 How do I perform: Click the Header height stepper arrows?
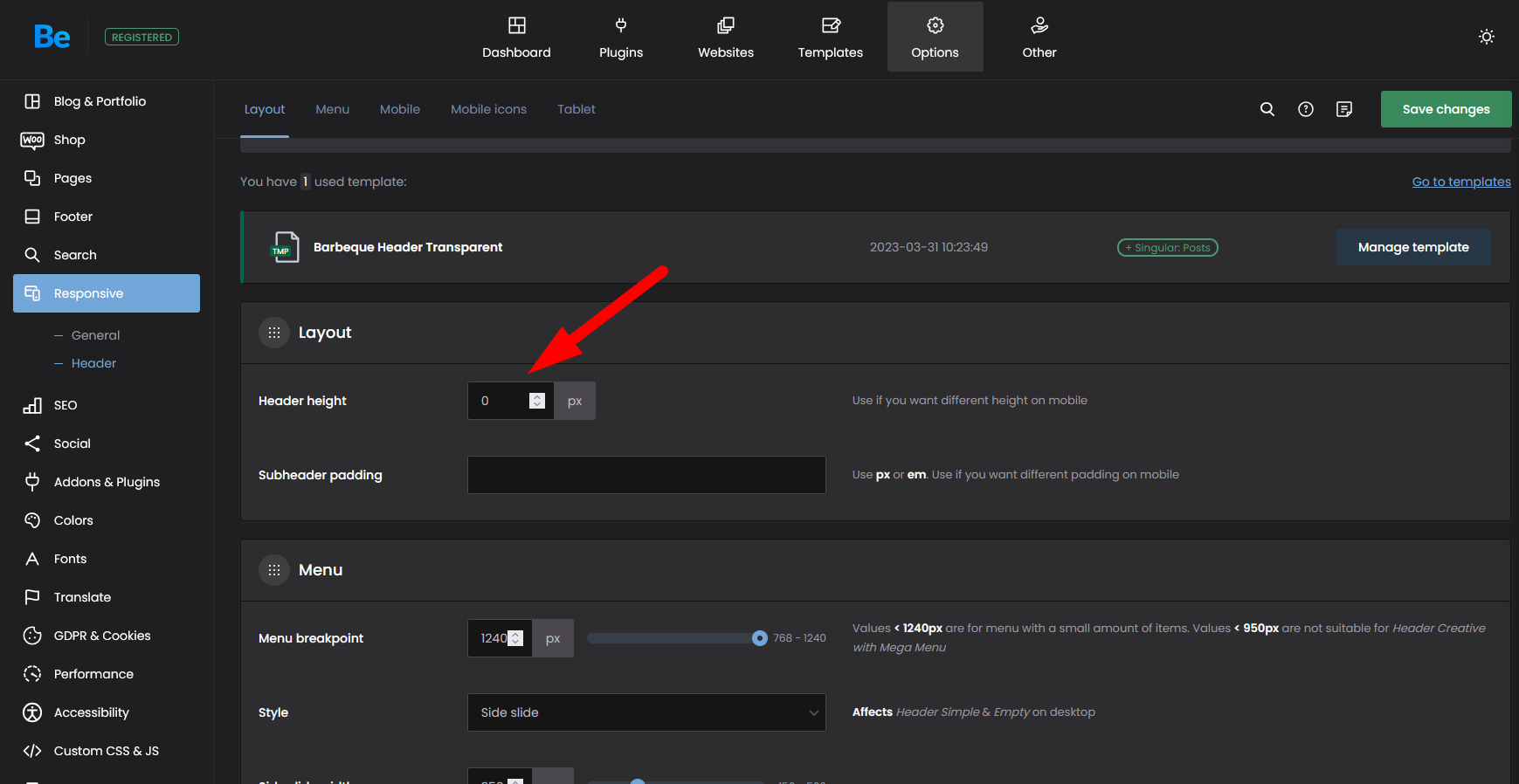click(537, 401)
